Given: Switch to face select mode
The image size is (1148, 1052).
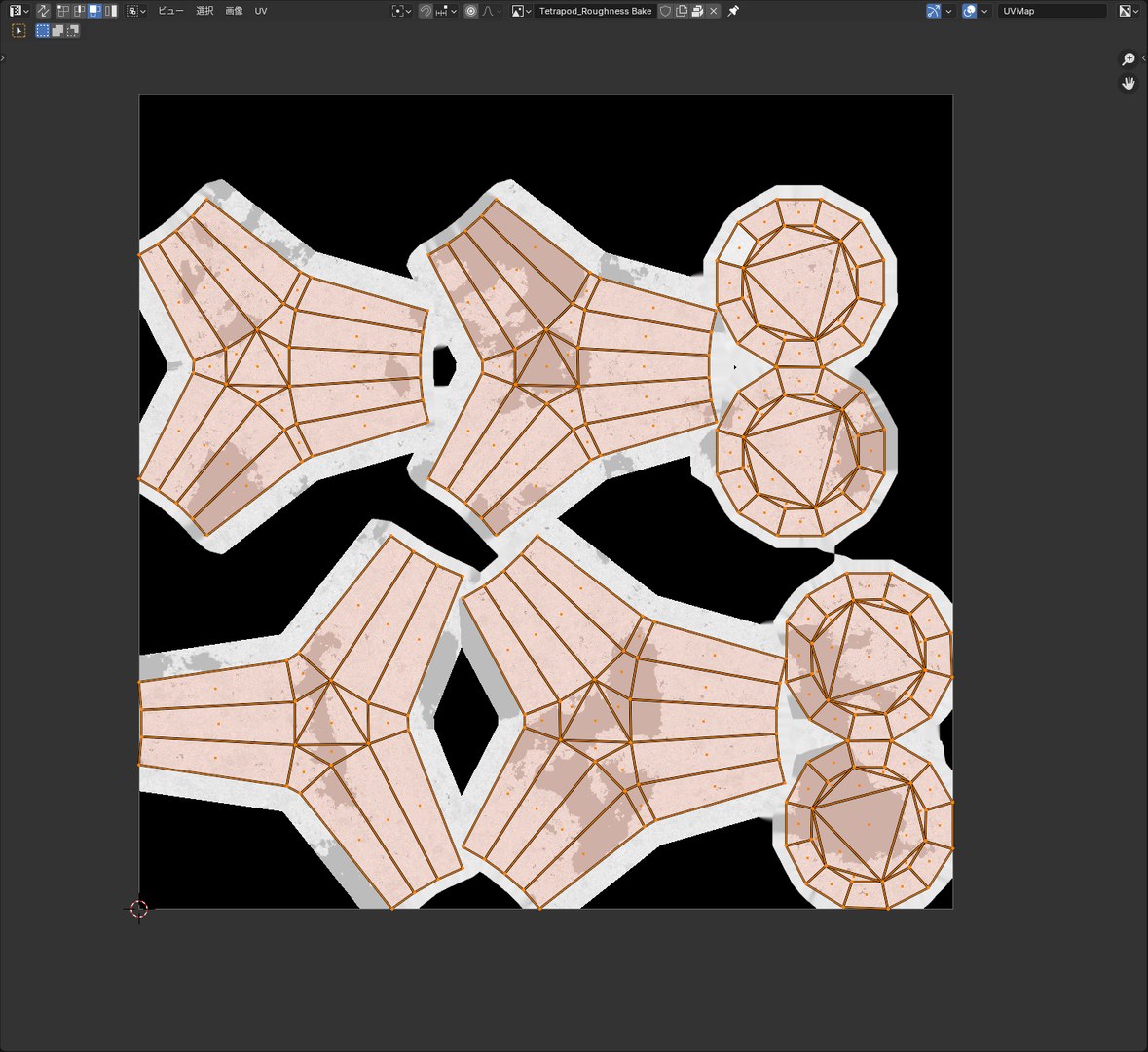Looking at the screenshot, I should point(95,11).
